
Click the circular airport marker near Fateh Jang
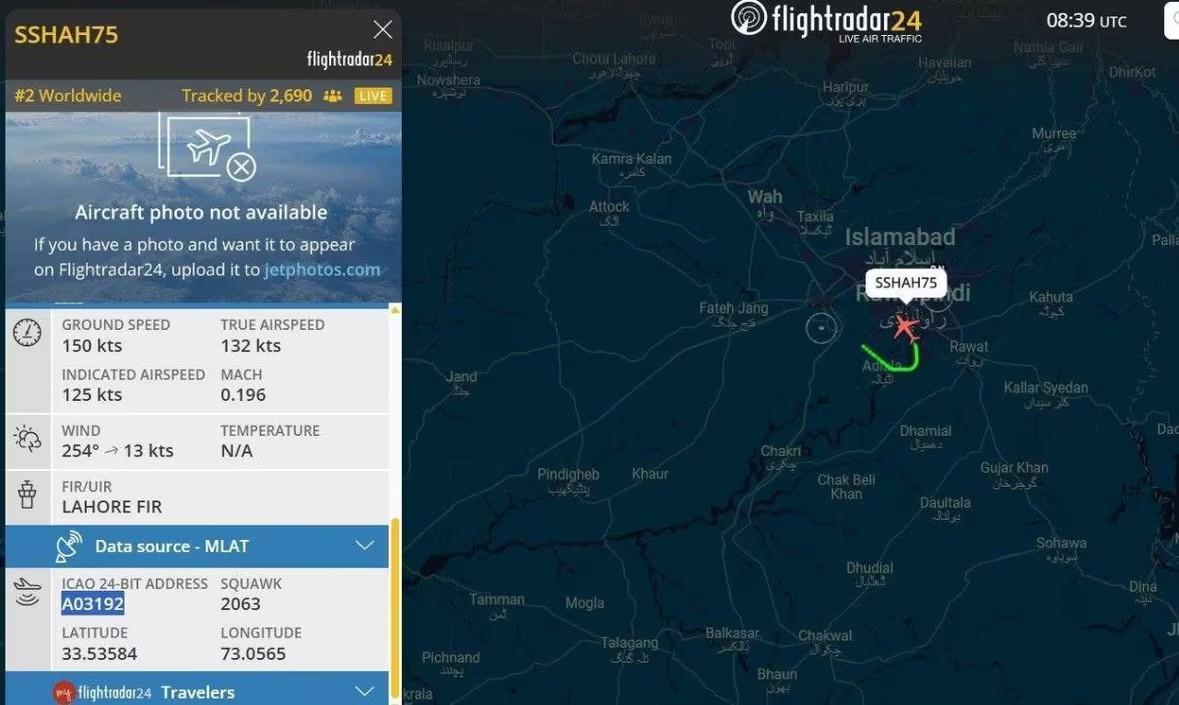(820, 328)
